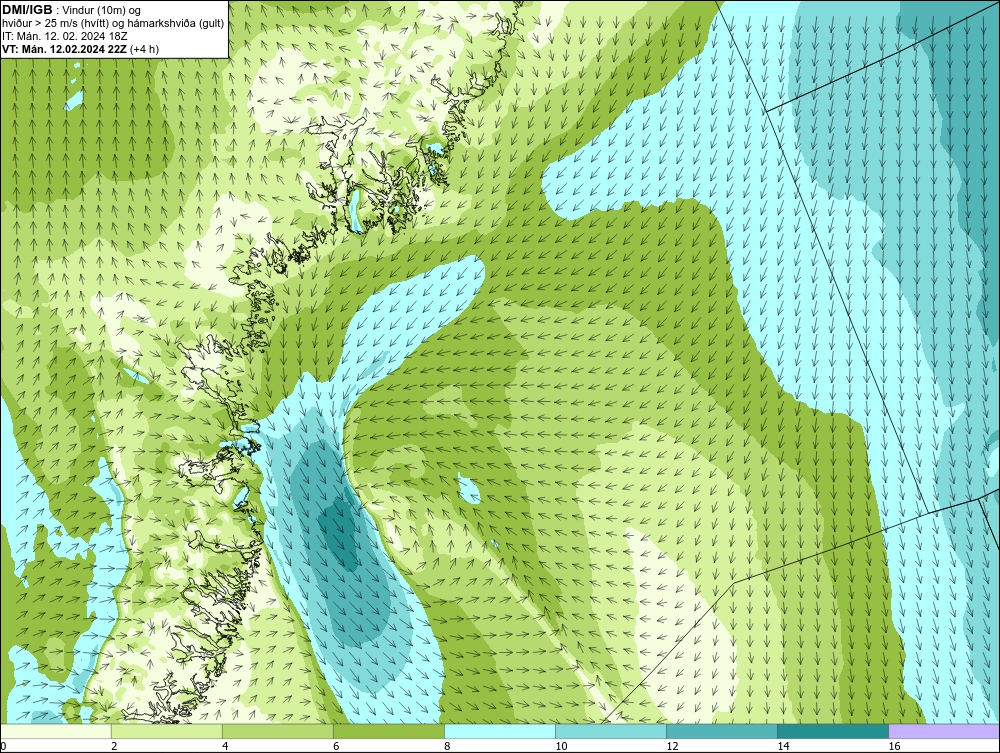
Task: Click the 2–4 m/s light green swatch
Action: tap(167, 731)
